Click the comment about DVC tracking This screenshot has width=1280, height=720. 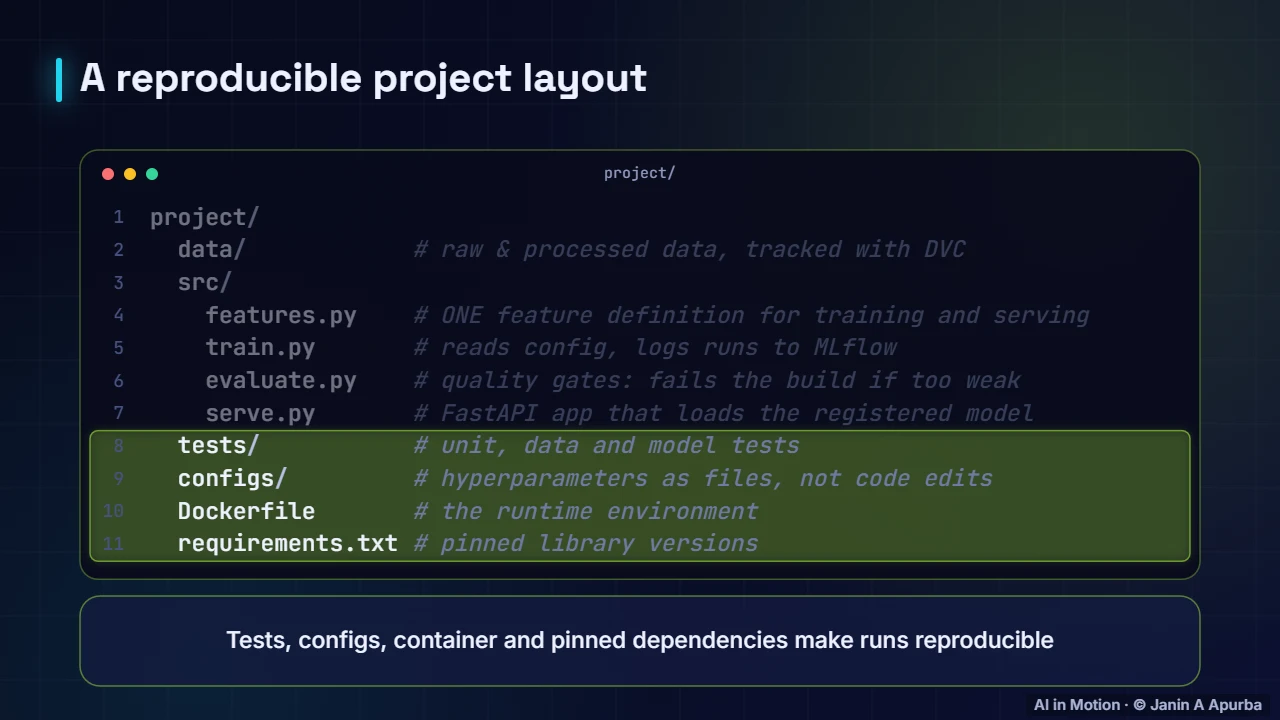click(x=690, y=249)
